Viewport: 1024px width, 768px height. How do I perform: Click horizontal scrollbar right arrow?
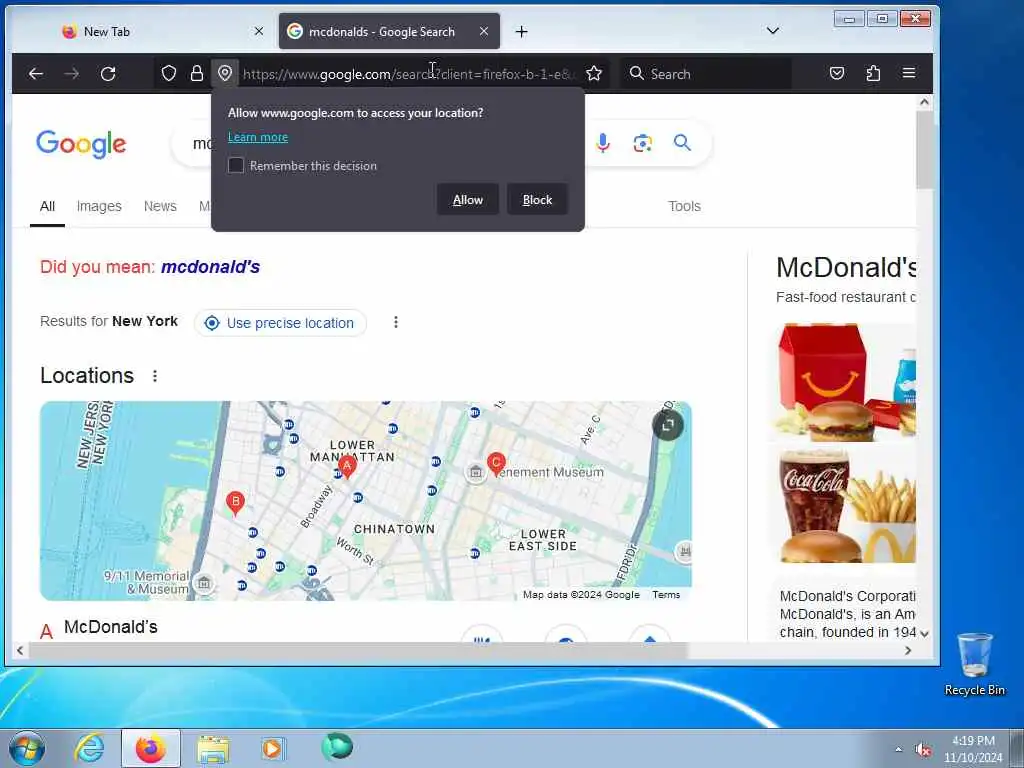[x=908, y=650]
